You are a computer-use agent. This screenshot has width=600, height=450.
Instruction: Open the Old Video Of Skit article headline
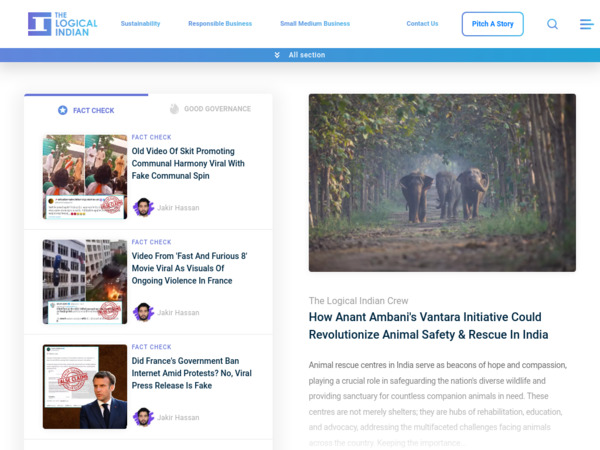(x=188, y=163)
